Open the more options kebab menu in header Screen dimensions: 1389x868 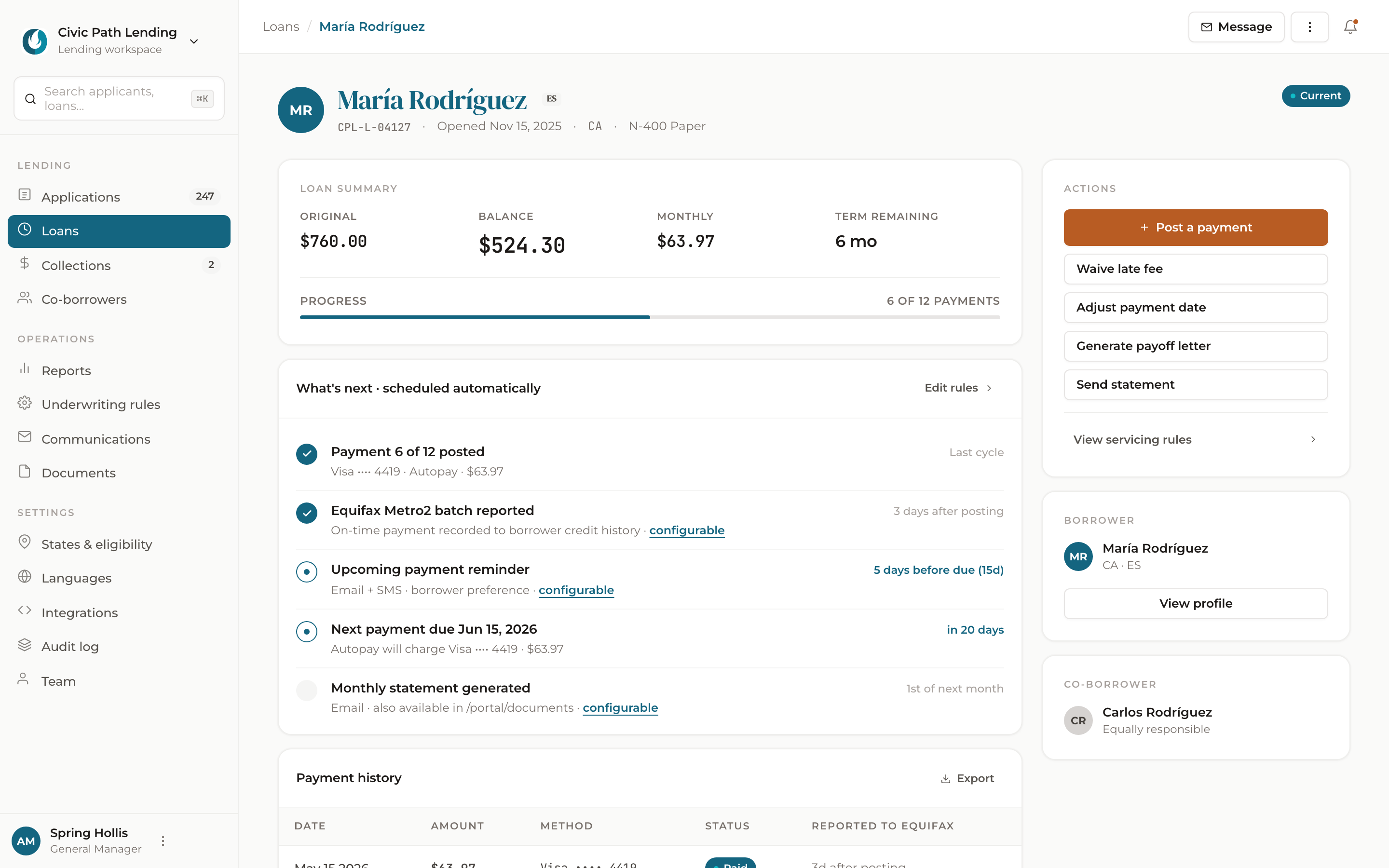pyautogui.click(x=1310, y=27)
